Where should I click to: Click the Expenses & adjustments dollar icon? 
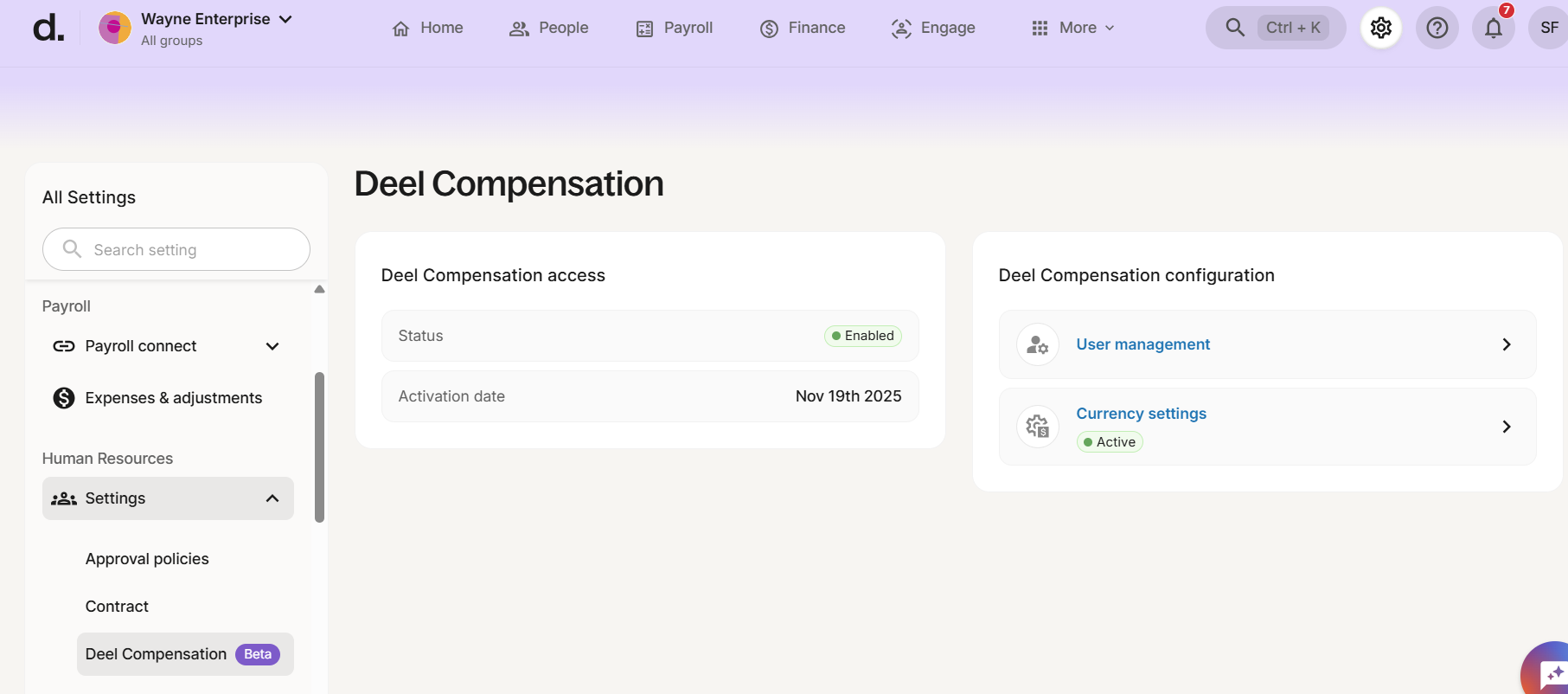coord(64,398)
